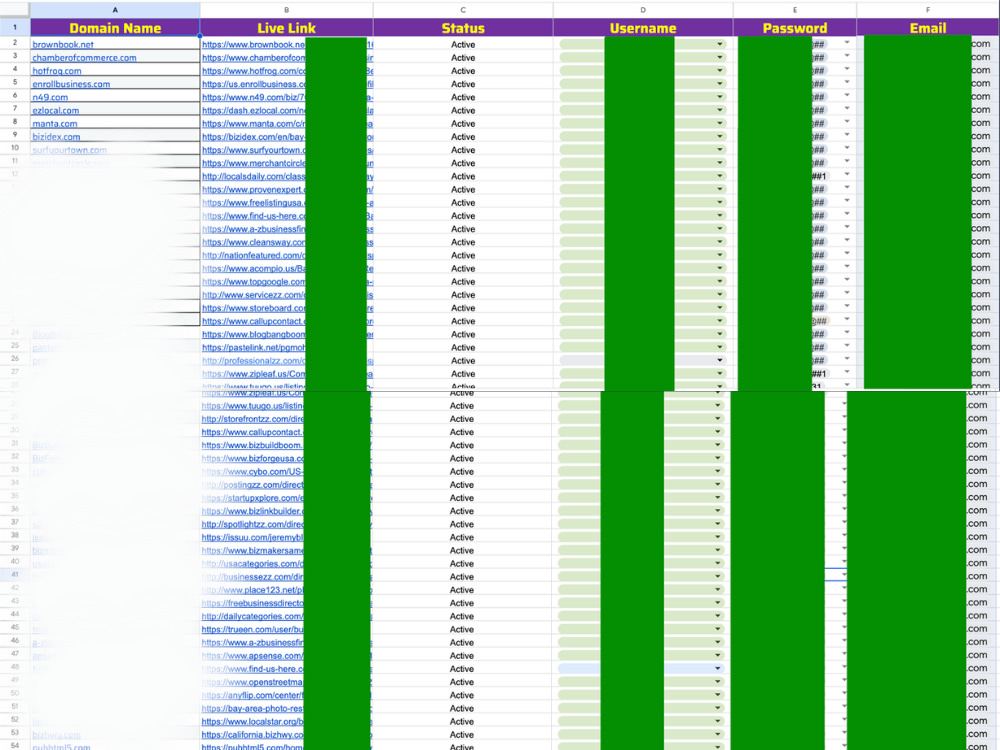Open Username dropdown in the professionalzz.com row

click(x=719, y=360)
